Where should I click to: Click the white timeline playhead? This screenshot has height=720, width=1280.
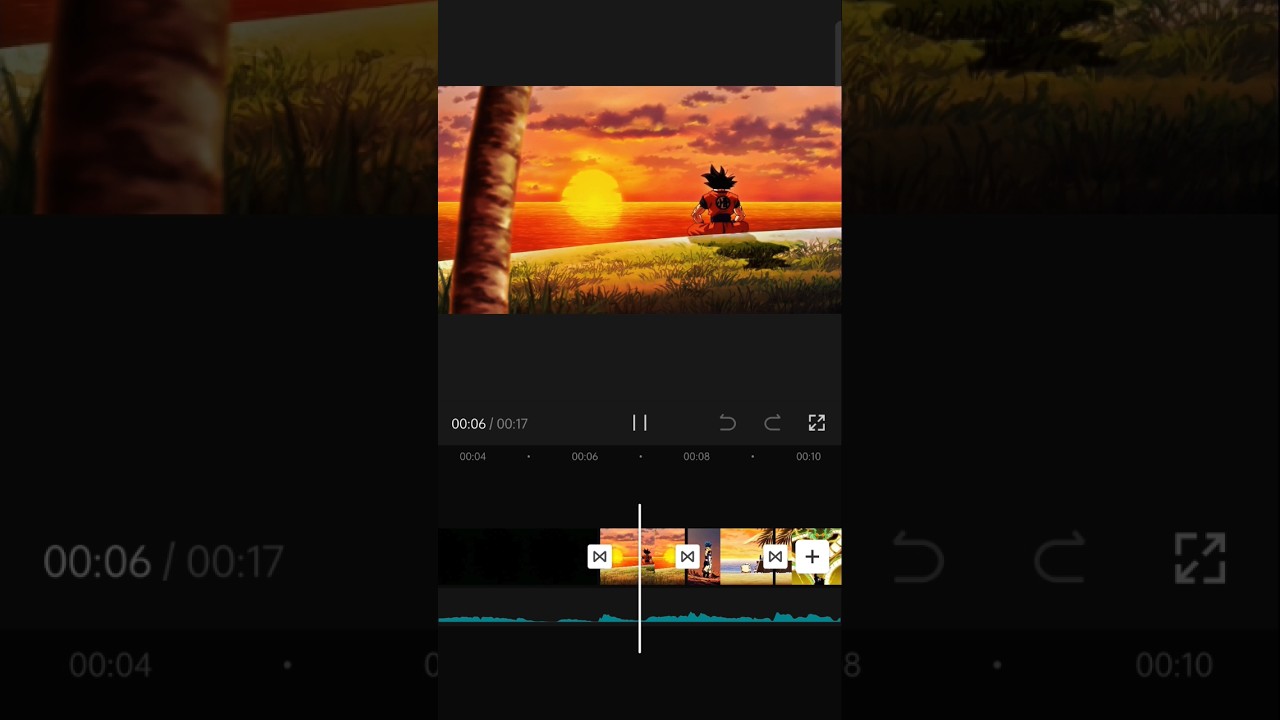pyautogui.click(x=640, y=578)
